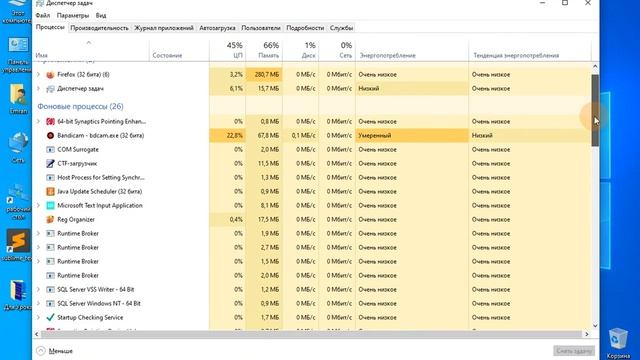Screen dimensions: 640x360
Task: Click the Фоновые процессы (26) group heading
Action: pyautogui.click(x=80, y=106)
